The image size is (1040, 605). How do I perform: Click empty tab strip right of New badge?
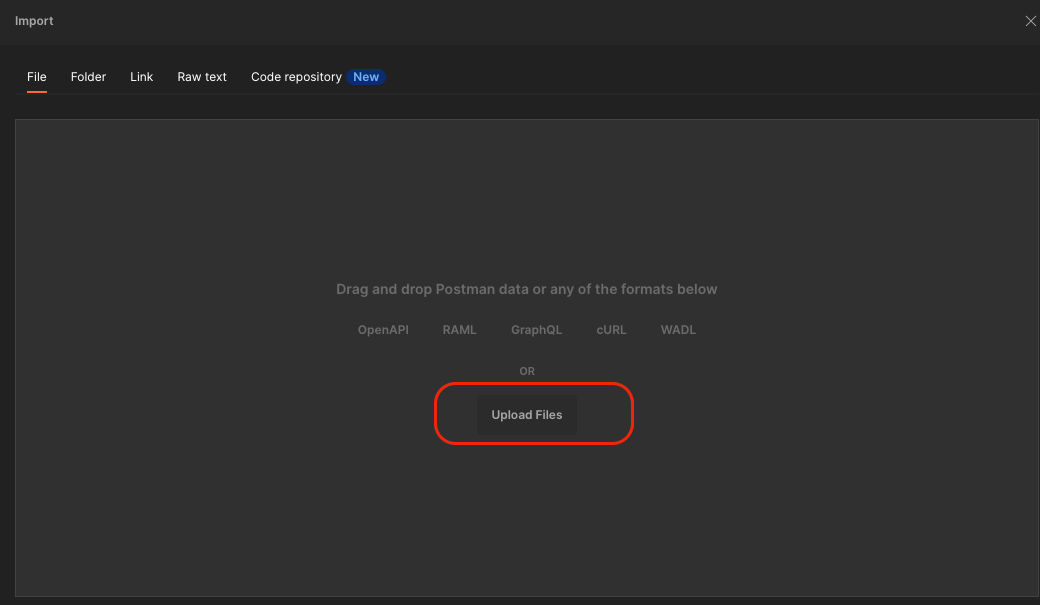tap(700, 77)
